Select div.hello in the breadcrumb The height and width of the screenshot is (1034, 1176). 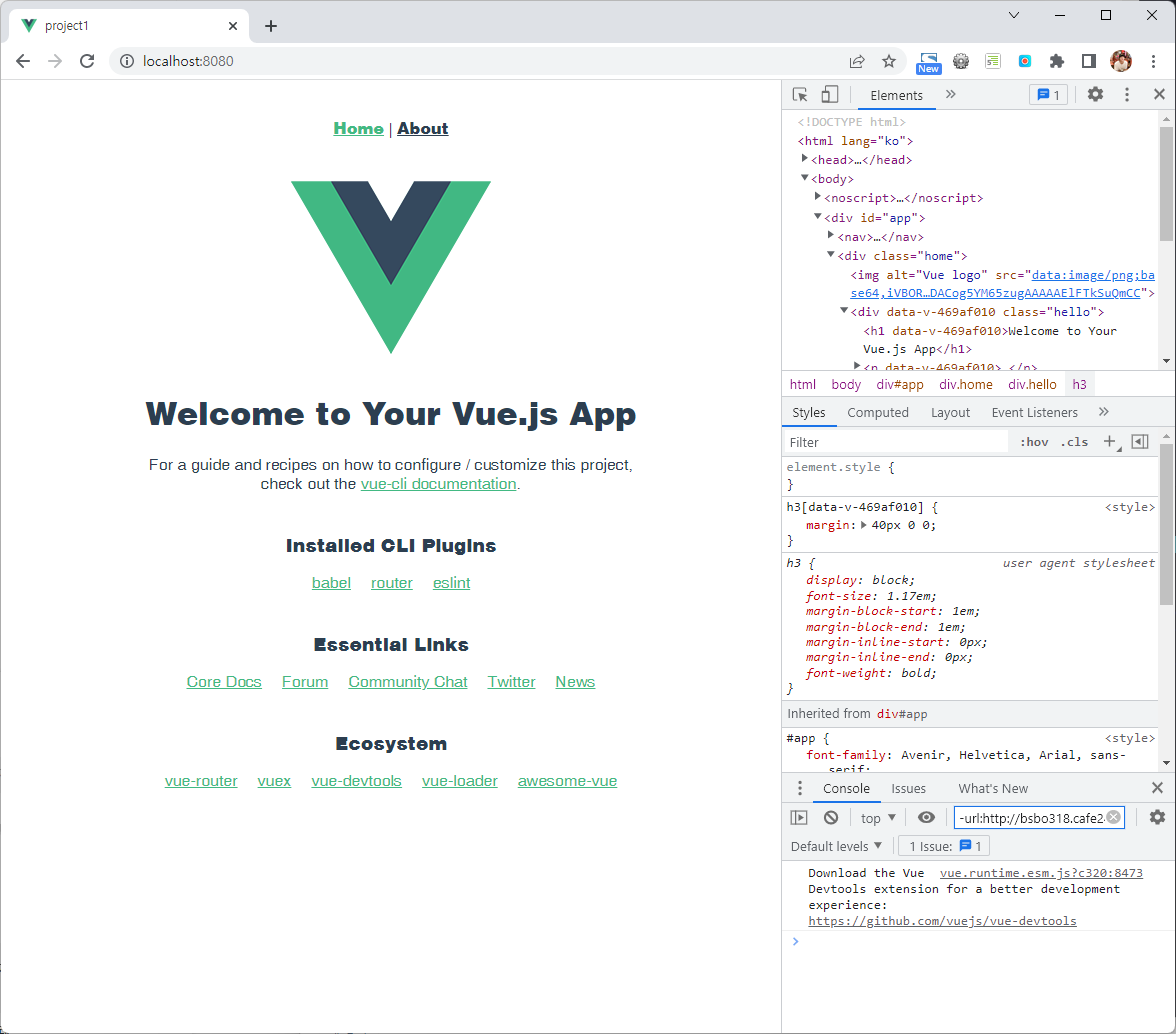click(1032, 385)
